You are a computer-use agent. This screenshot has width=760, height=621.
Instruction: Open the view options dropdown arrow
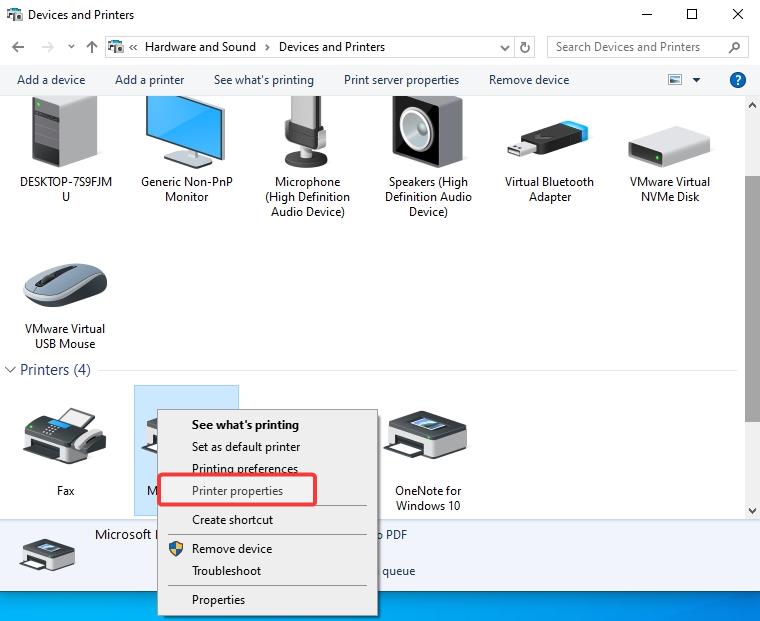click(x=697, y=80)
